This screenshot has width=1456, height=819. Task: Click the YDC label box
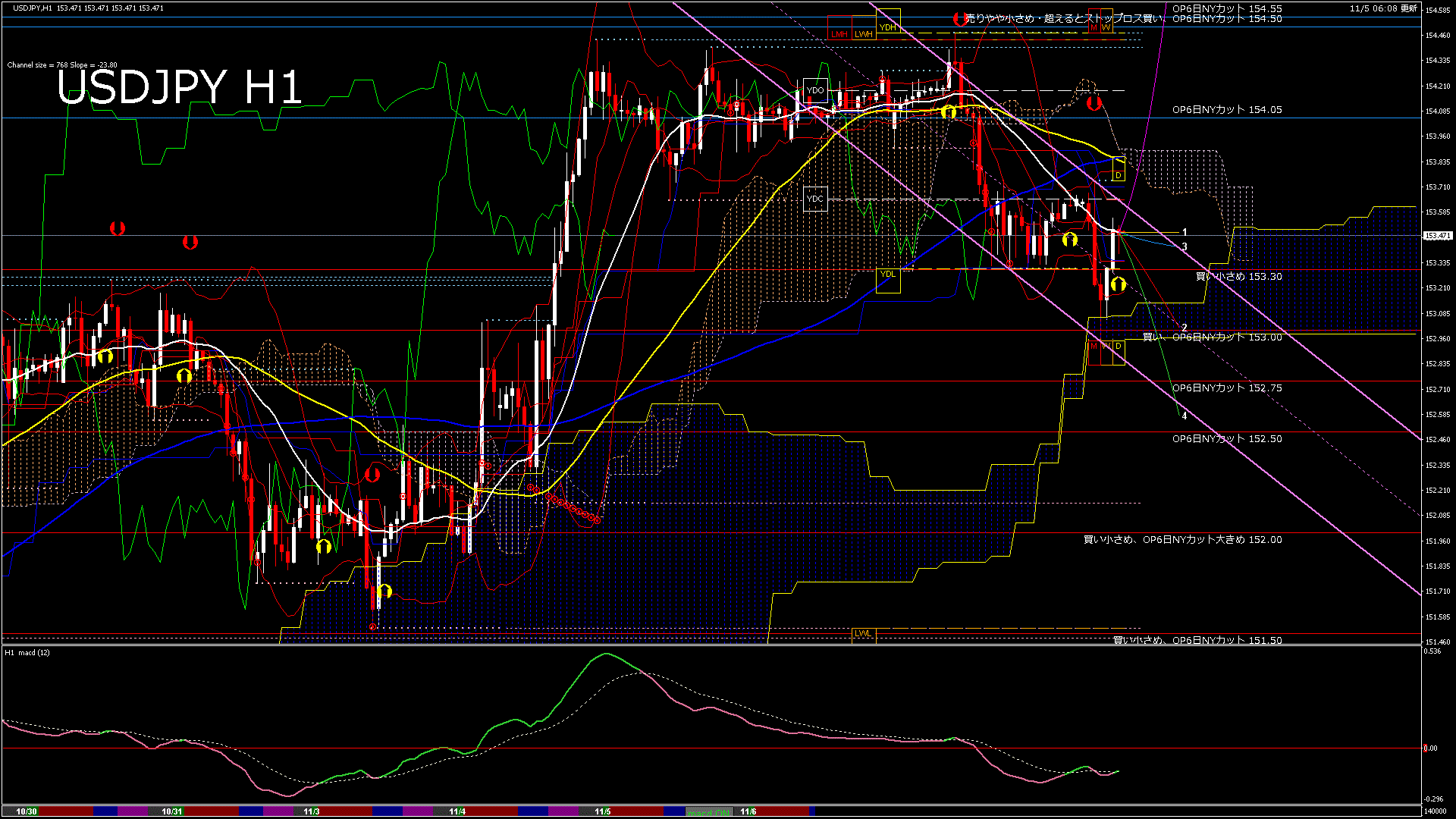click(815, 199)
